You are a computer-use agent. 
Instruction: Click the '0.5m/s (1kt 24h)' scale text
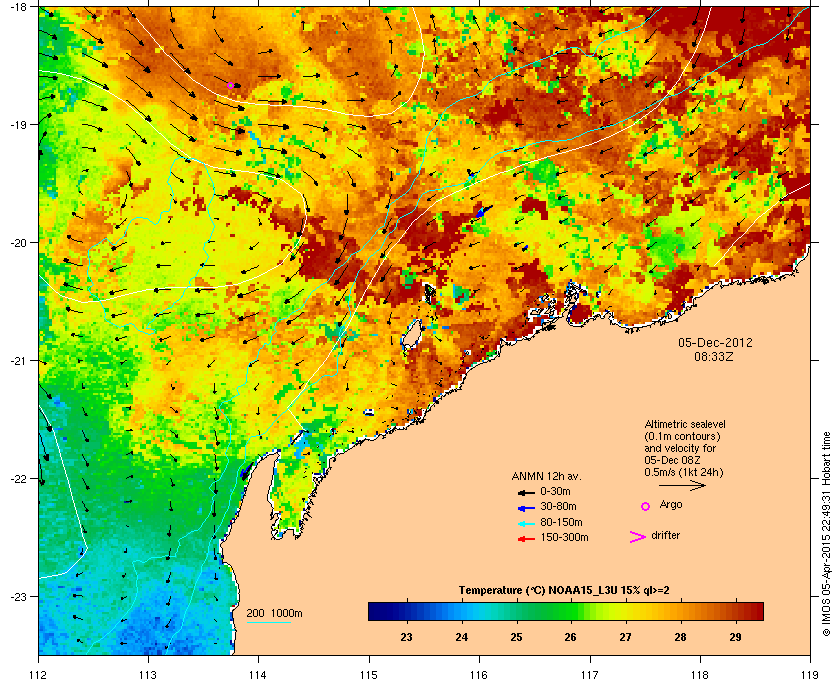684,473
